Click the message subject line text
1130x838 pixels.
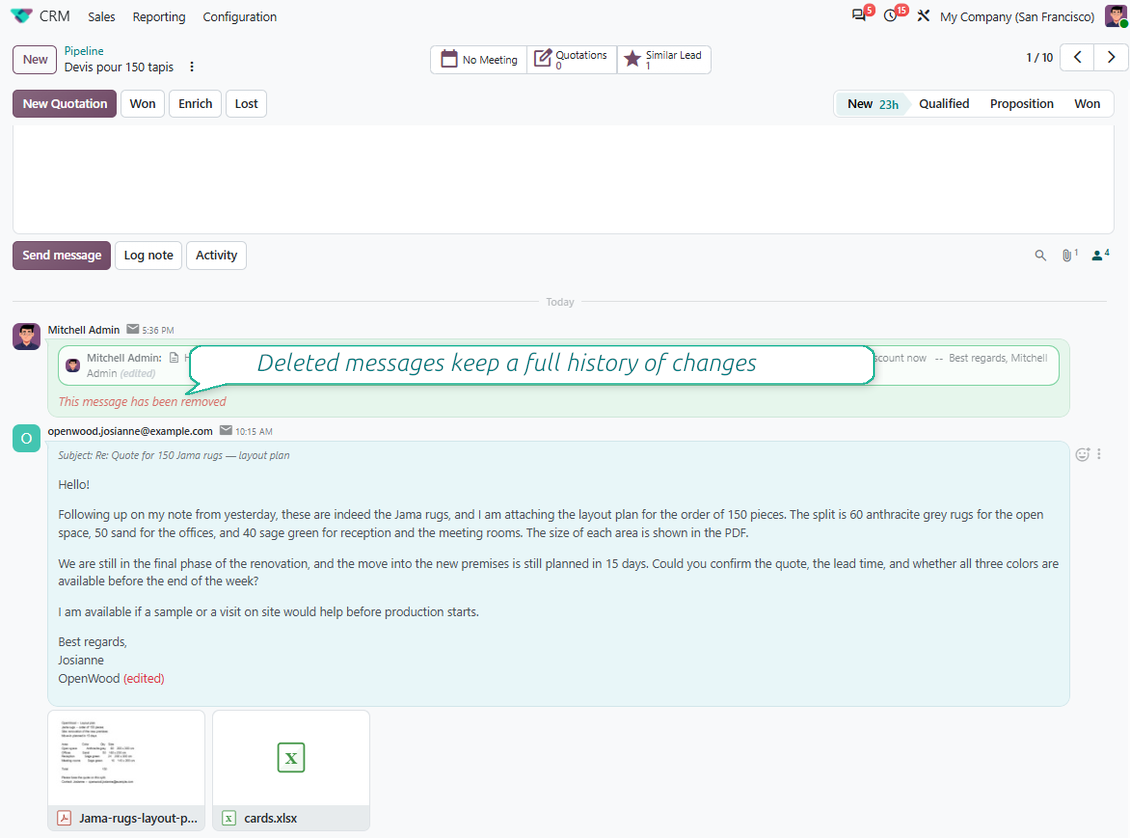[174, 455]
